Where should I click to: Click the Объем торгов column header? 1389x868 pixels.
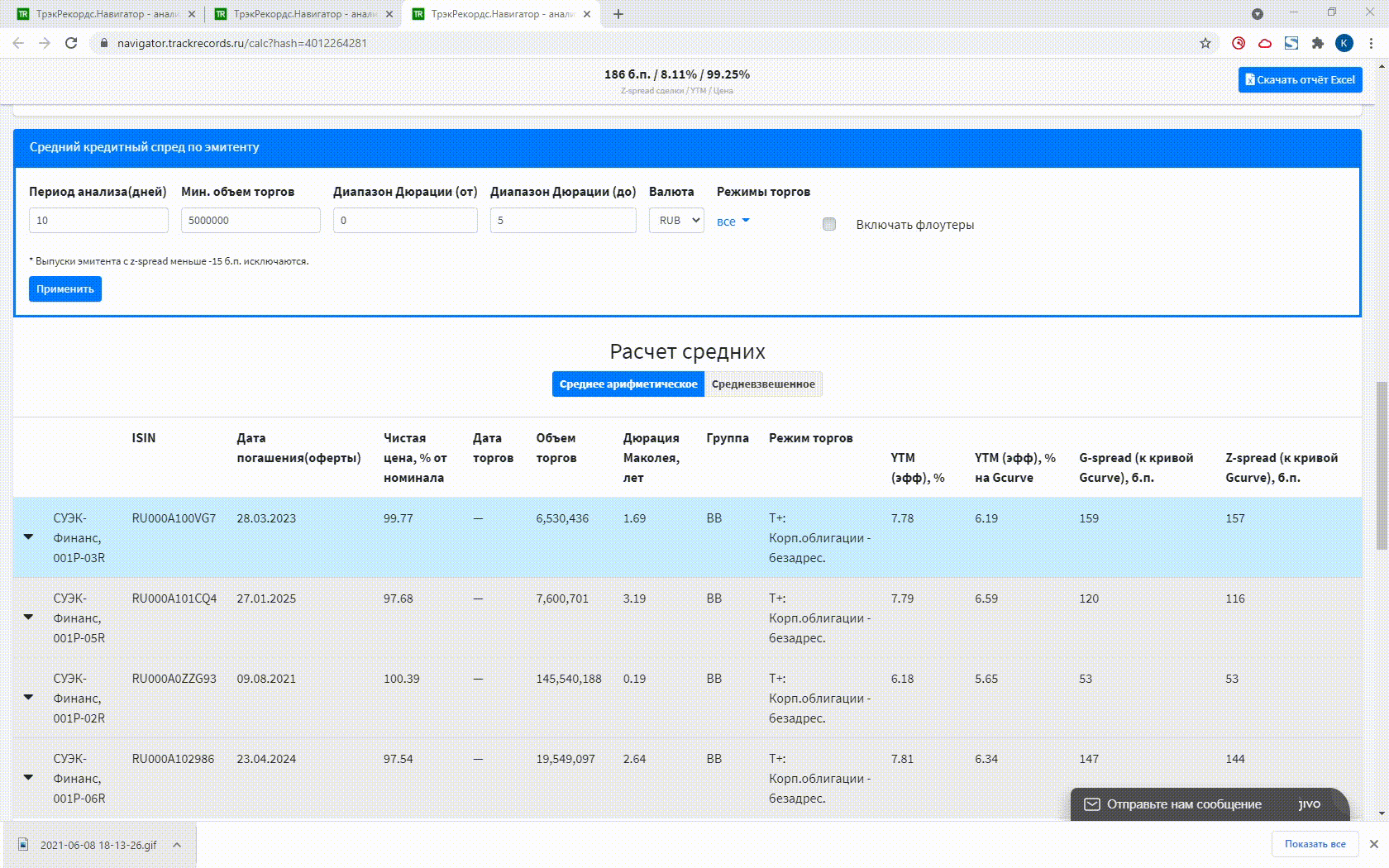click(556, 448)
